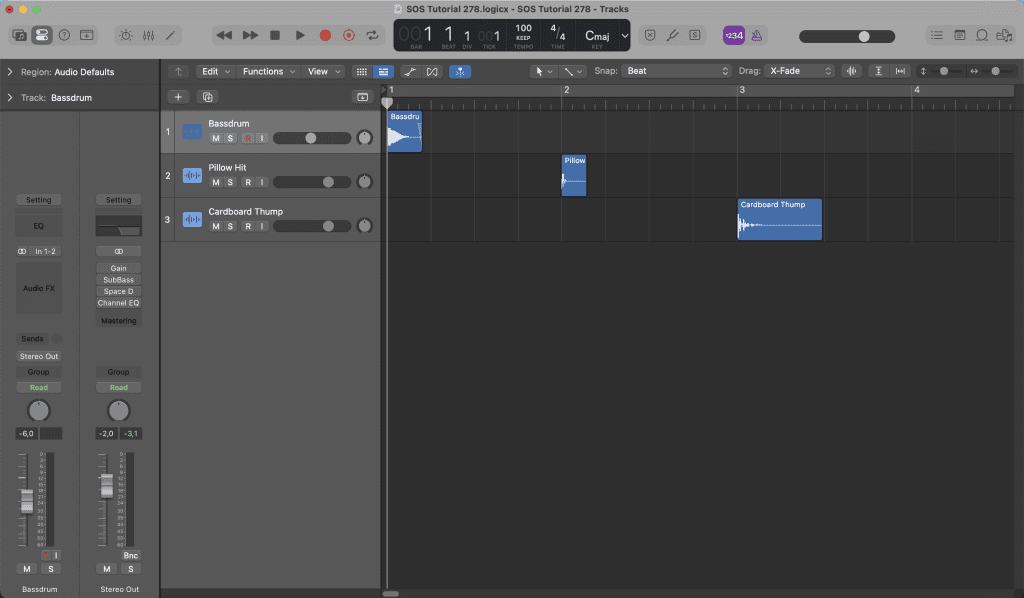
Task: Open the Mixer from the control bar
Action: 148,35
